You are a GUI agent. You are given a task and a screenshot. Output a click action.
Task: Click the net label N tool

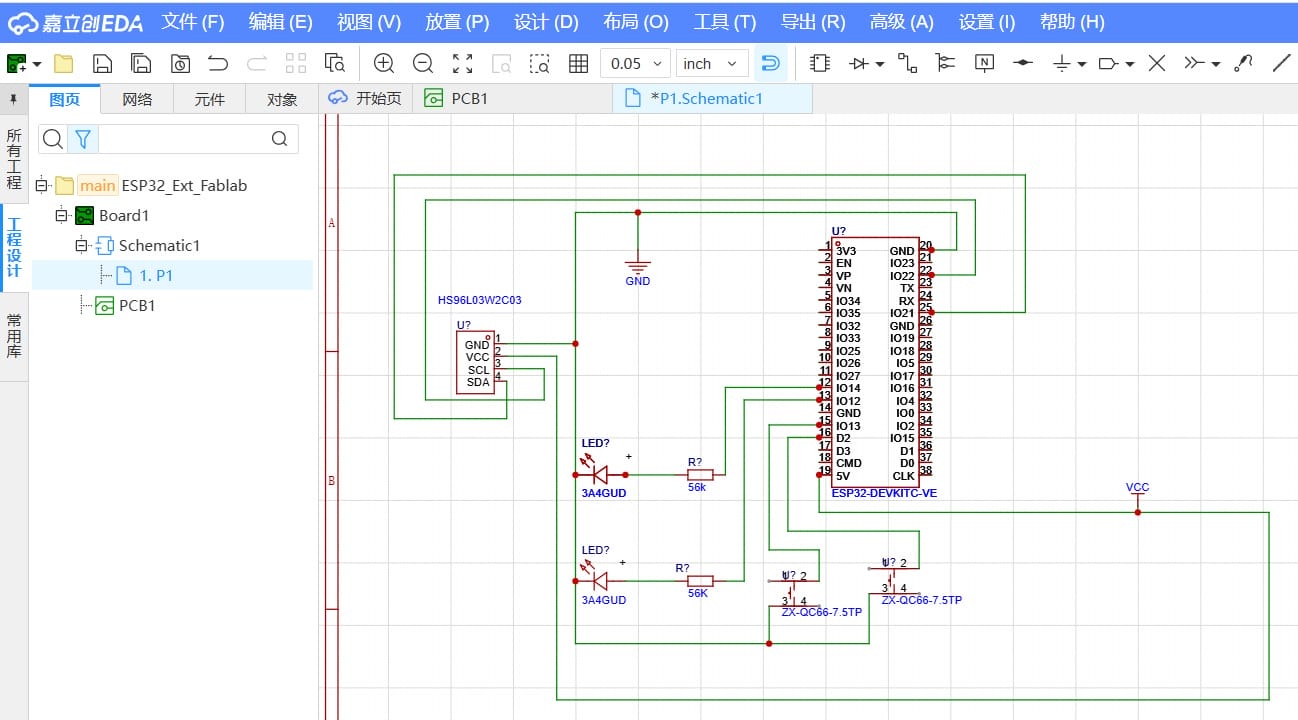[x=985, y=64]
